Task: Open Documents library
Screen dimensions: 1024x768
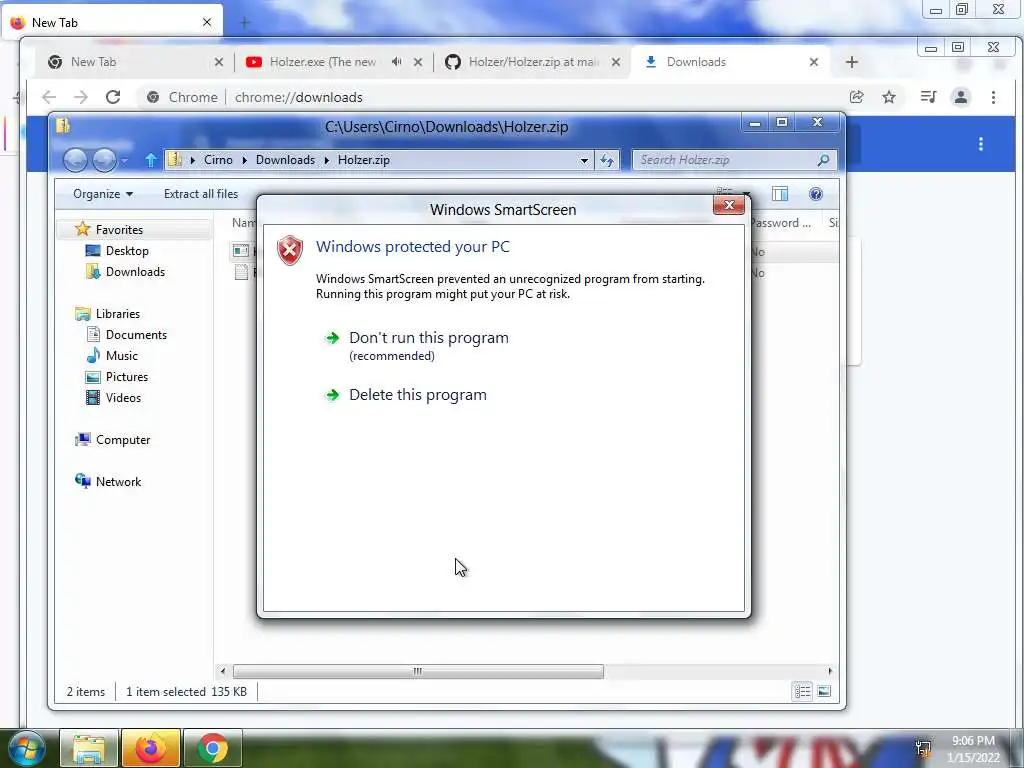Action: tap(136, 334)
